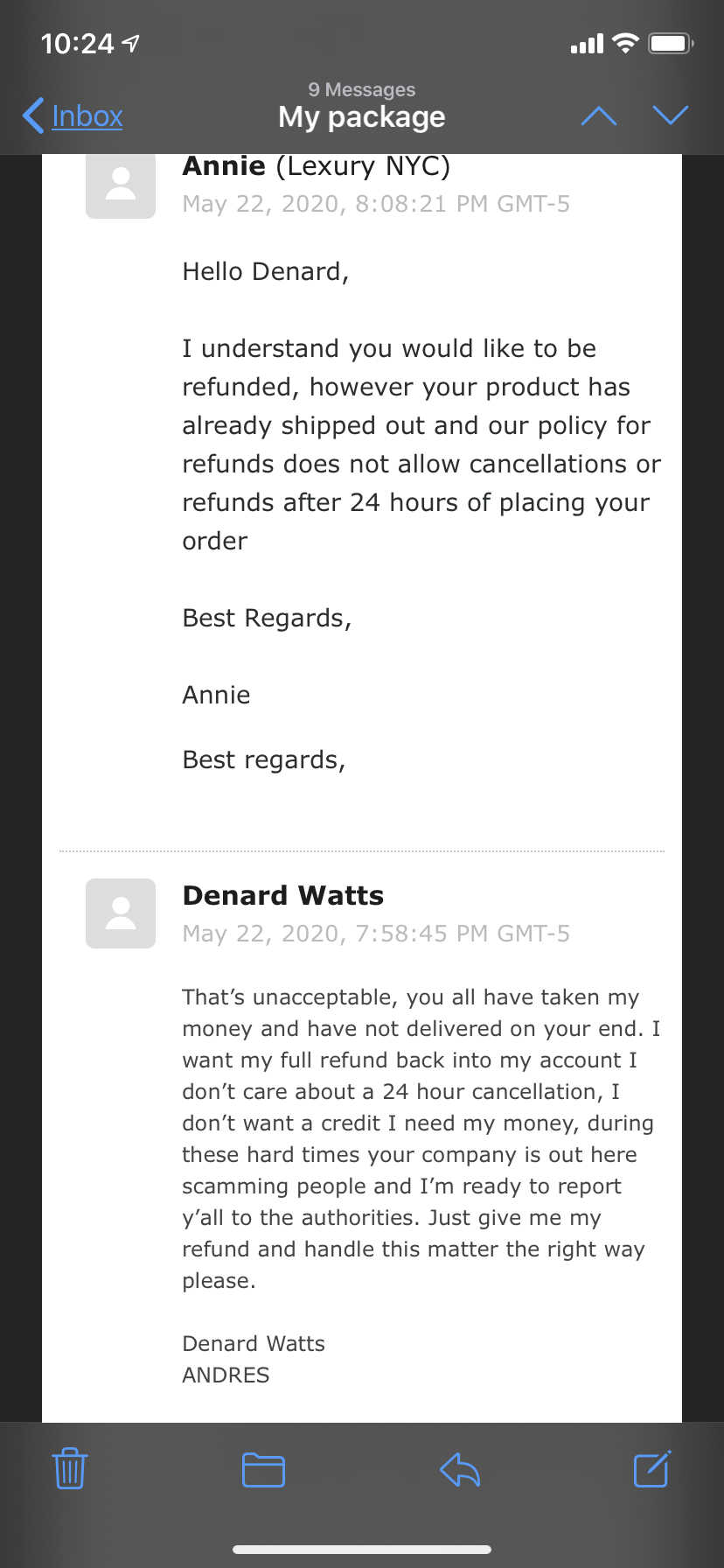Tap Annie's contact avatar placeholder
This screenshot has width=724, height=1568.
point(121,185)
